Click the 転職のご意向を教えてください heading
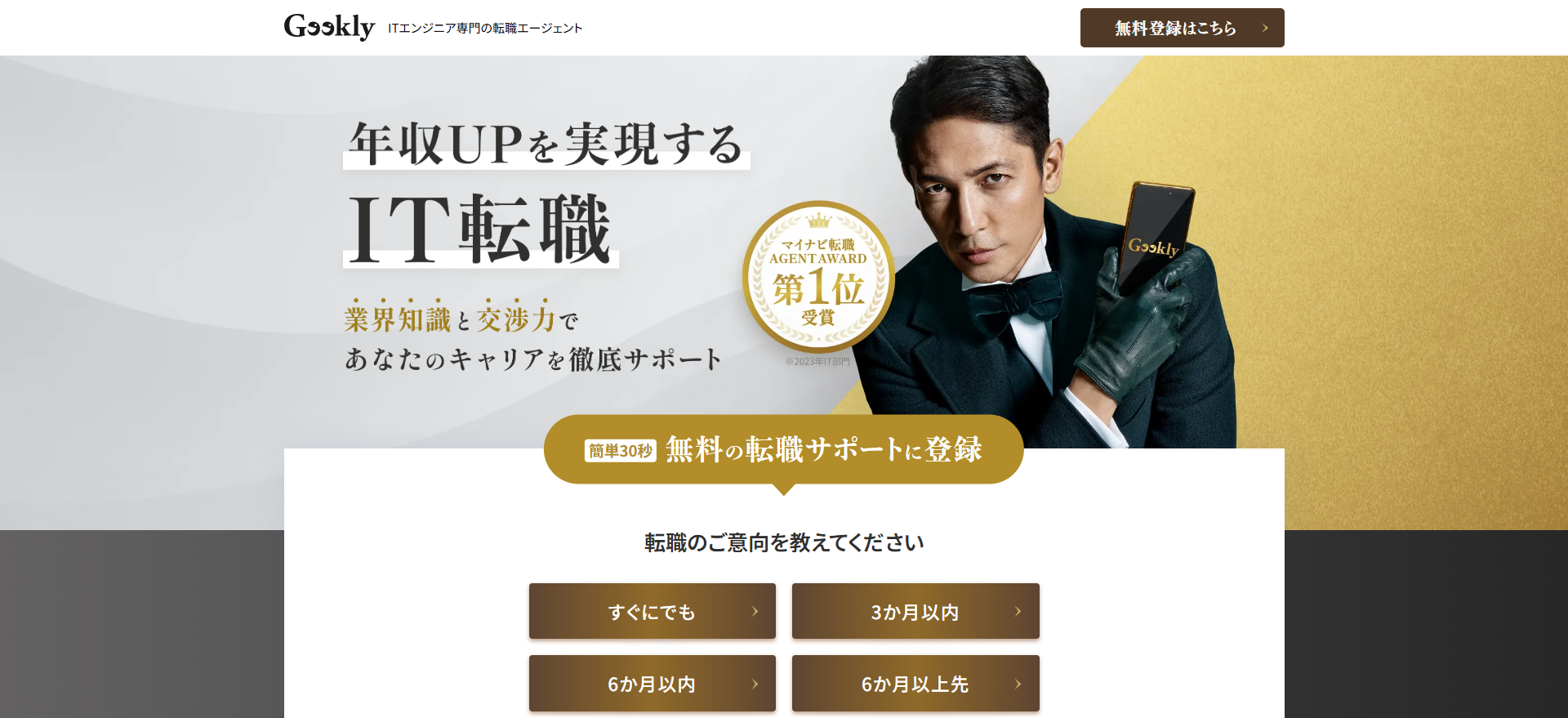The image size is (1568, 718). click(x=784, y=542)
